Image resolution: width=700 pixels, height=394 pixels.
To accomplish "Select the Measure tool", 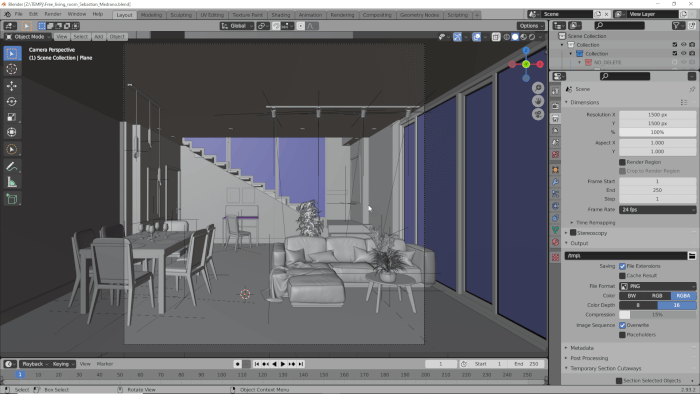I will tap(12, 182).
